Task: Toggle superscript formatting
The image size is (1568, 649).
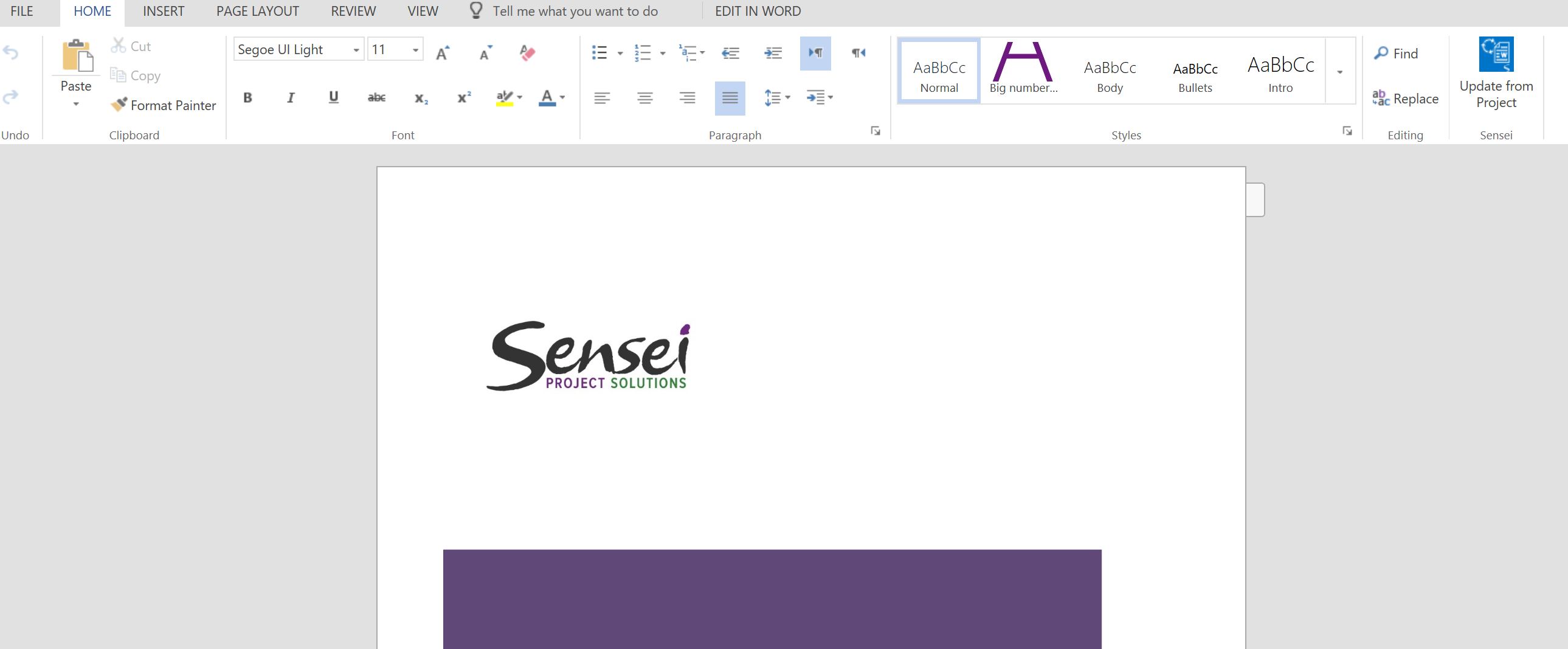Action: tap(464, 97)
